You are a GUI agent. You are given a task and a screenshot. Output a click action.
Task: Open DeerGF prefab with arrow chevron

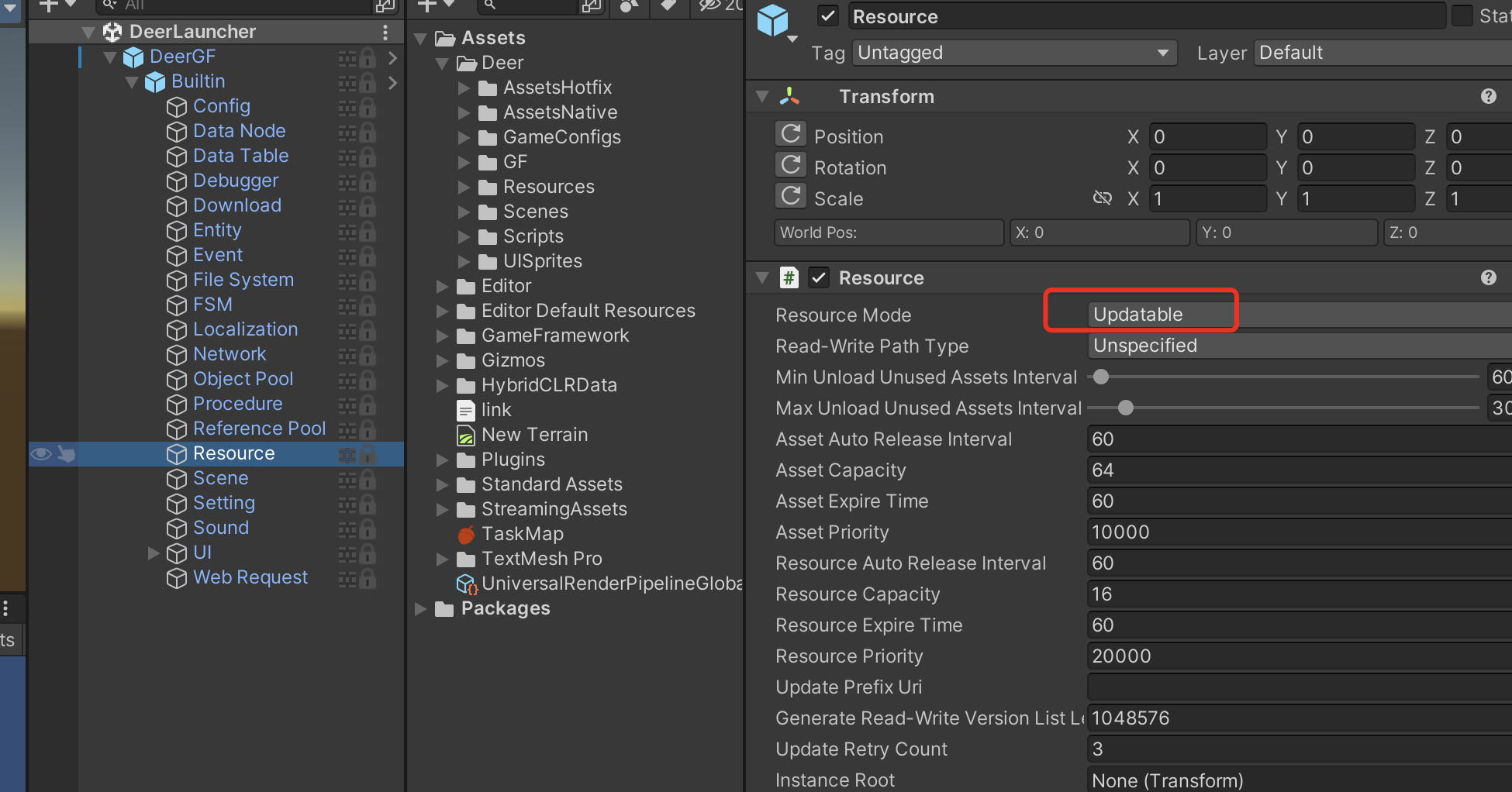click(392, 57)
